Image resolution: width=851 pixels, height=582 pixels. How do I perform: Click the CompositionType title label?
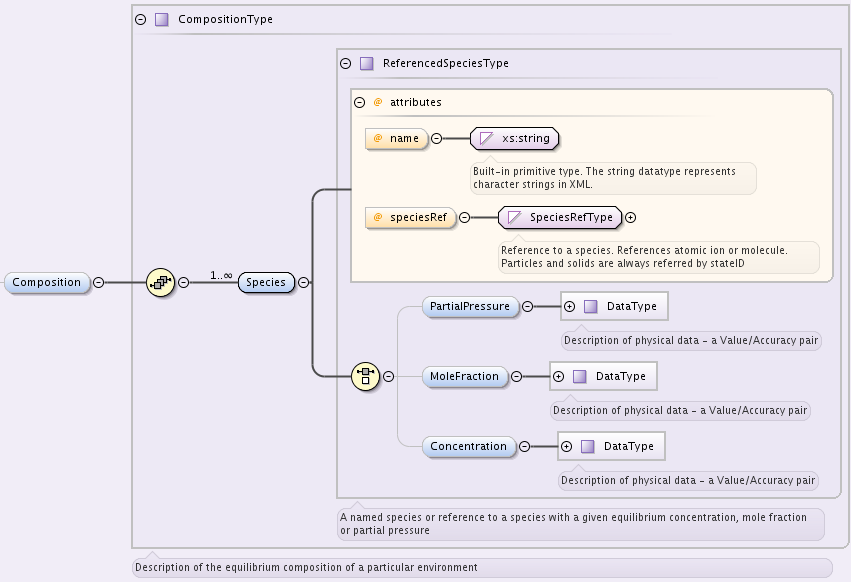226,20
